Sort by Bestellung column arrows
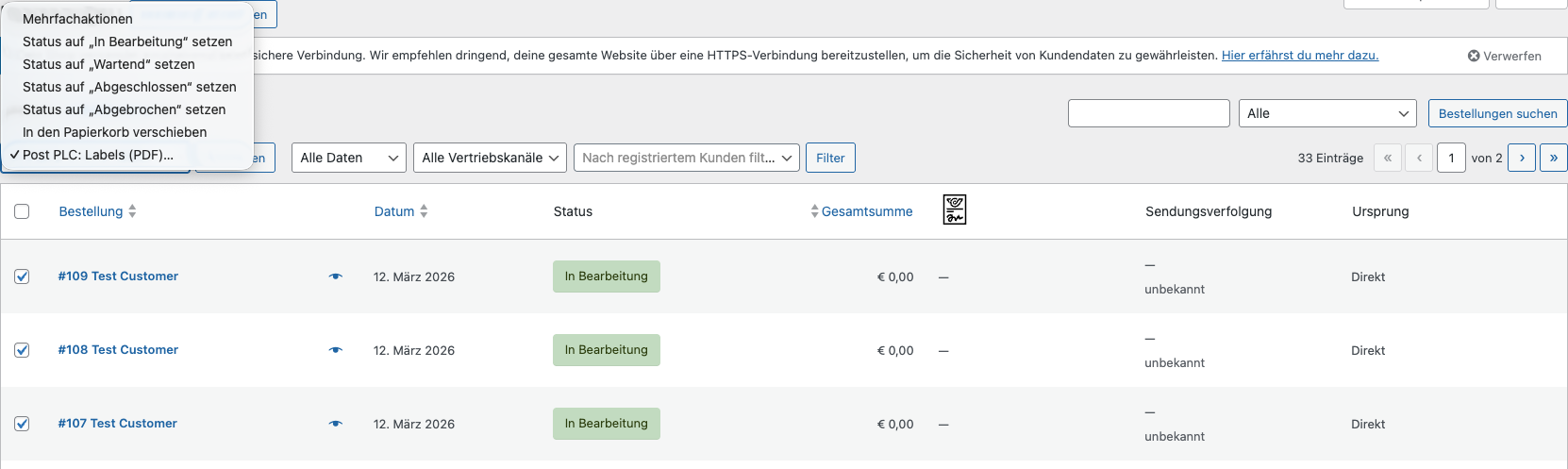The image size is (1568, 469). pos(132,211)
